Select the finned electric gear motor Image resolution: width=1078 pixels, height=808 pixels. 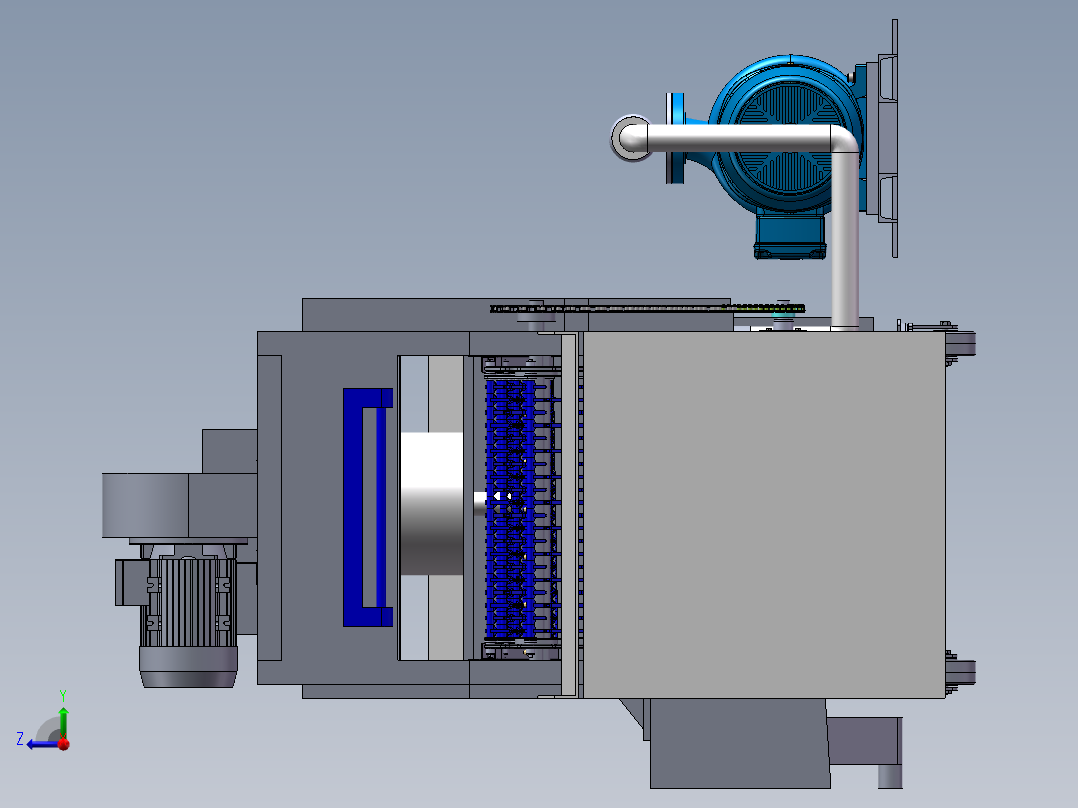[x=188, y=613]
